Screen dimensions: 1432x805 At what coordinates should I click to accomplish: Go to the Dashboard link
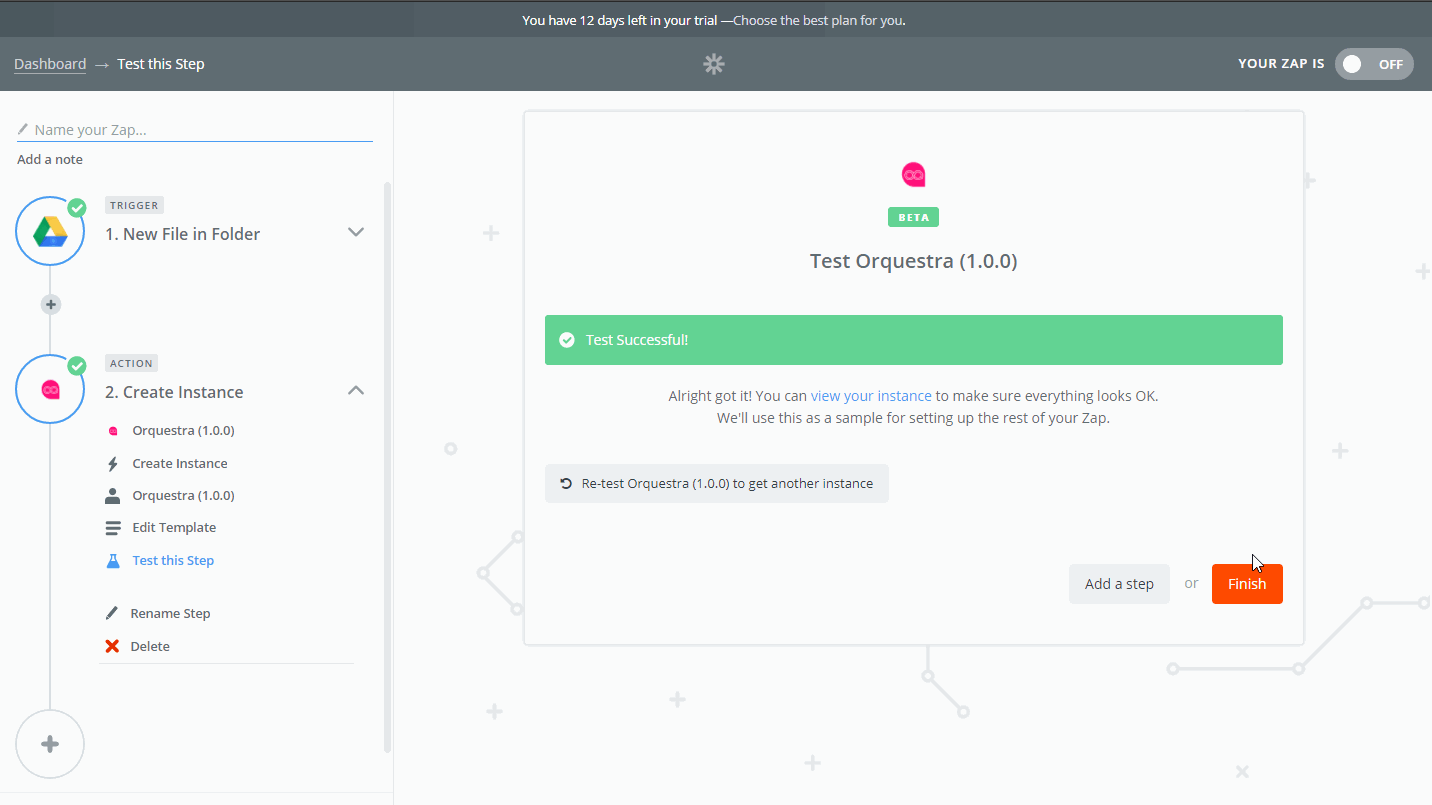point(50,64)
